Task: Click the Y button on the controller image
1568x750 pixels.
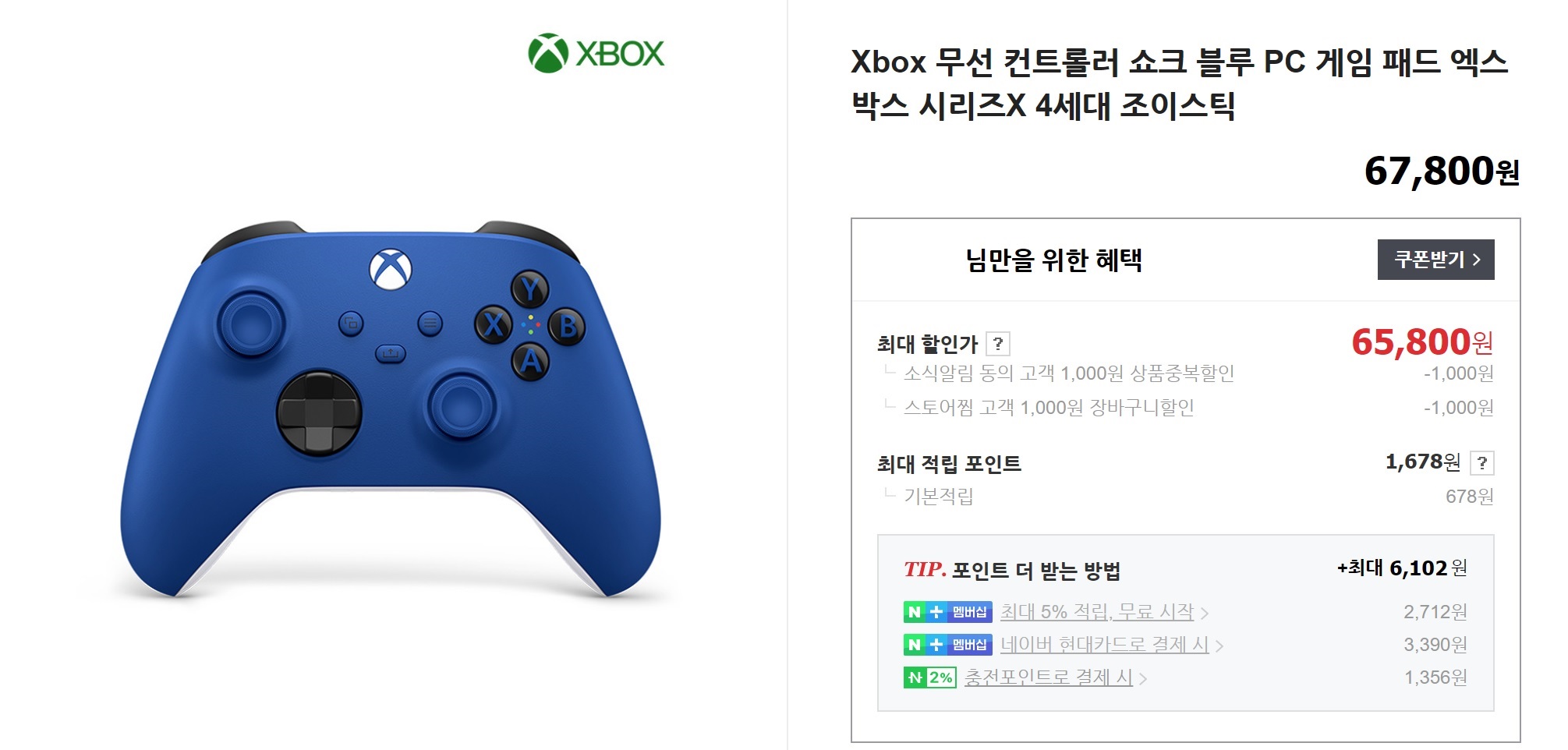Action: (530, 289)
